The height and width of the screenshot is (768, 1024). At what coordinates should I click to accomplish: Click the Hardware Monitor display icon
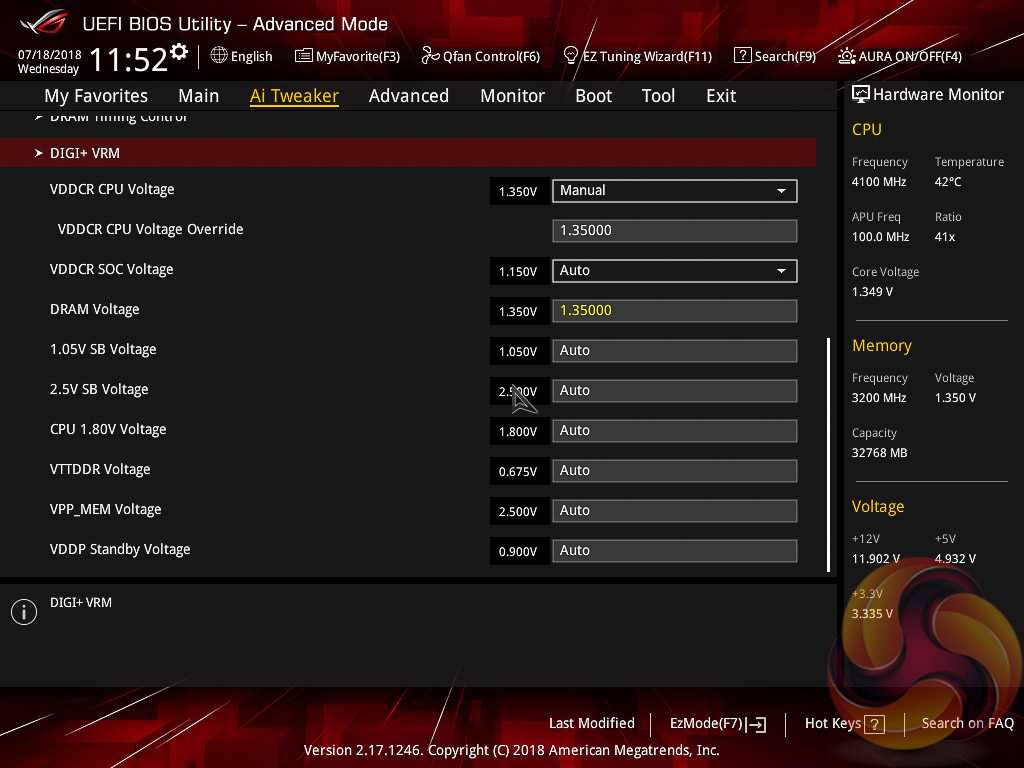pyautogui.click(x=861, y=95)
